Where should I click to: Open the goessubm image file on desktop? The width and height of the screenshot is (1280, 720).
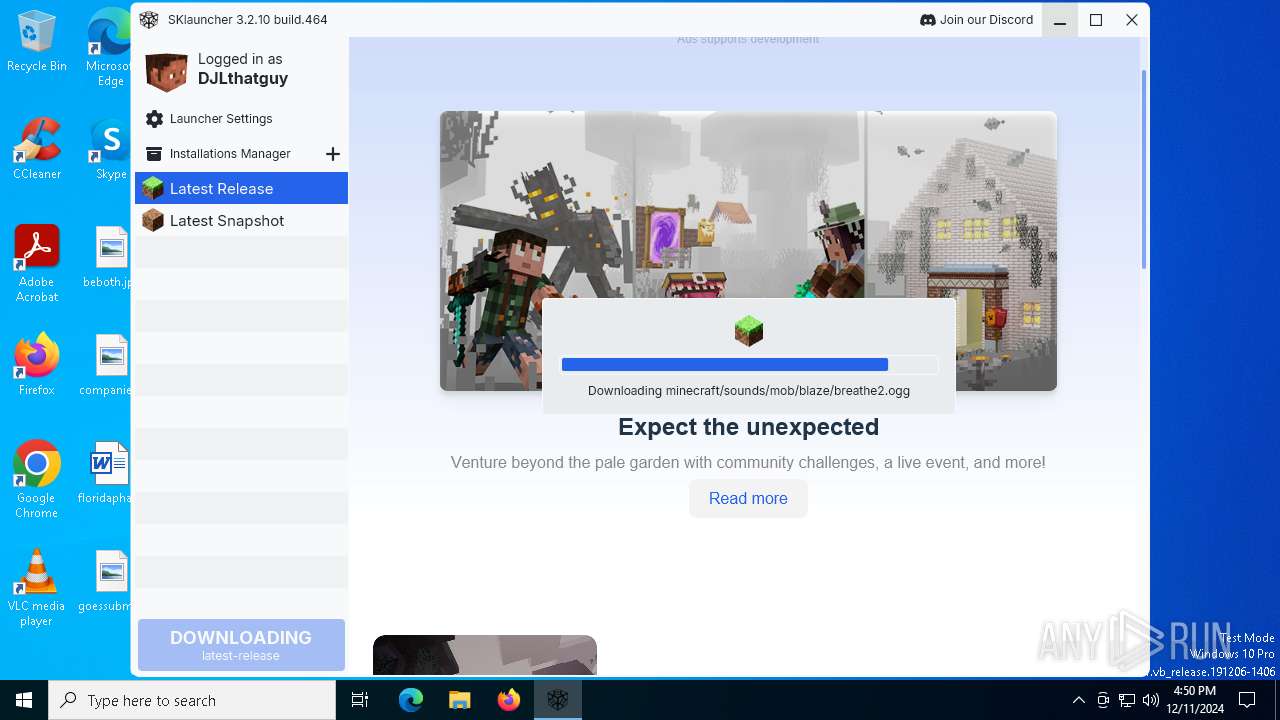(x=110, y=581)
